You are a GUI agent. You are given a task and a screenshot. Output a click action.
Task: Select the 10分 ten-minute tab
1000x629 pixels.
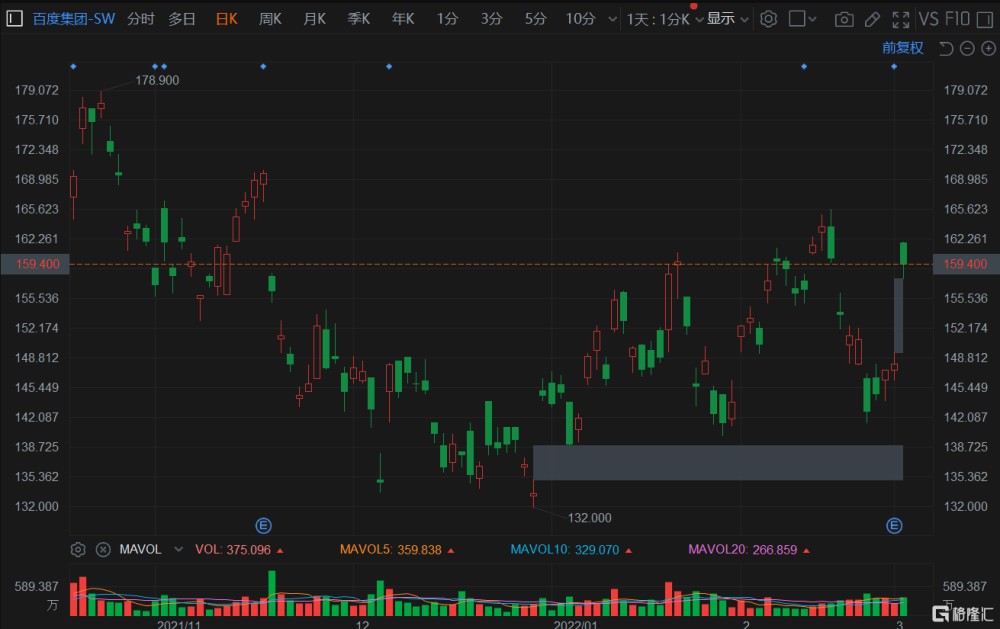click(580, 19)
